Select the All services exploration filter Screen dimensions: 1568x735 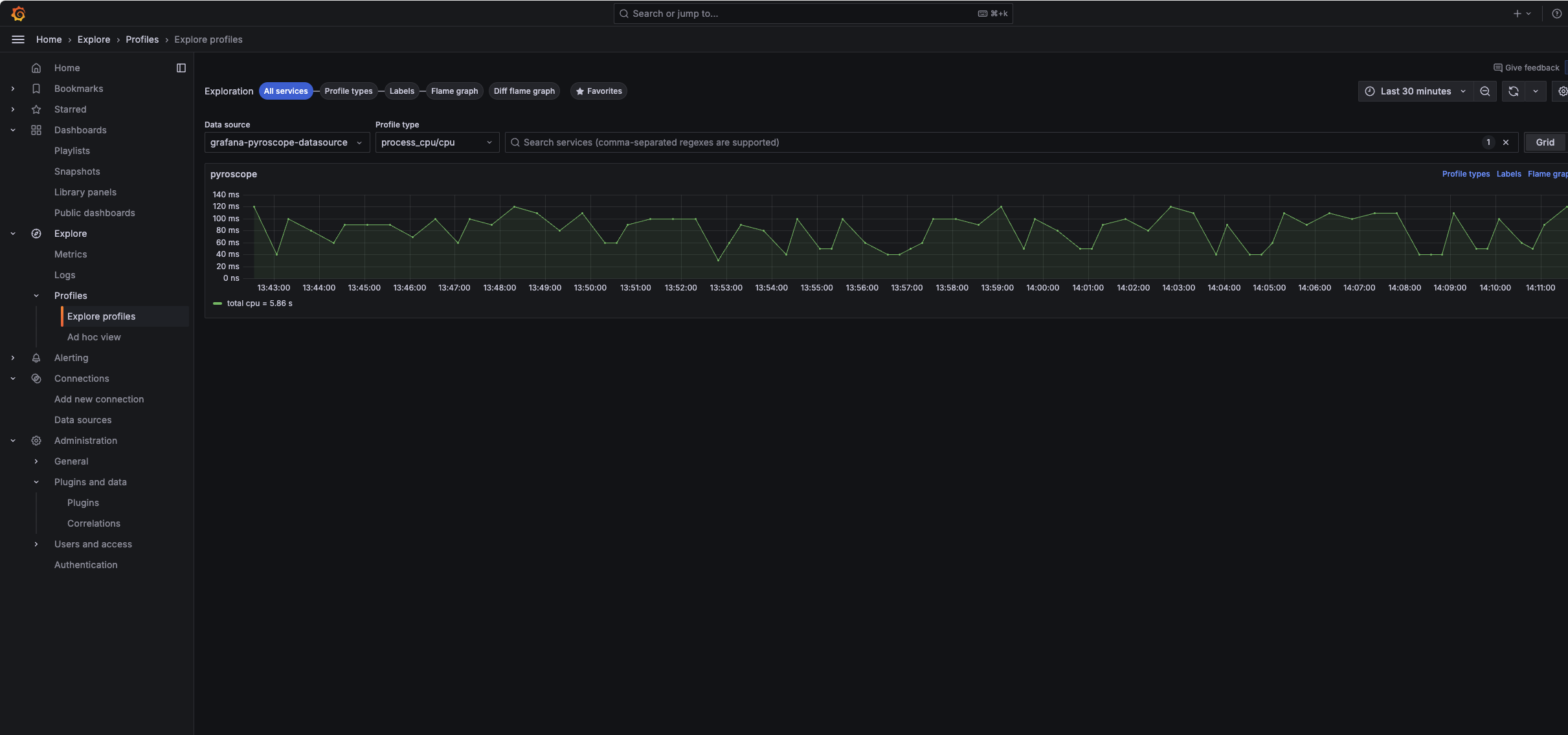285,91
